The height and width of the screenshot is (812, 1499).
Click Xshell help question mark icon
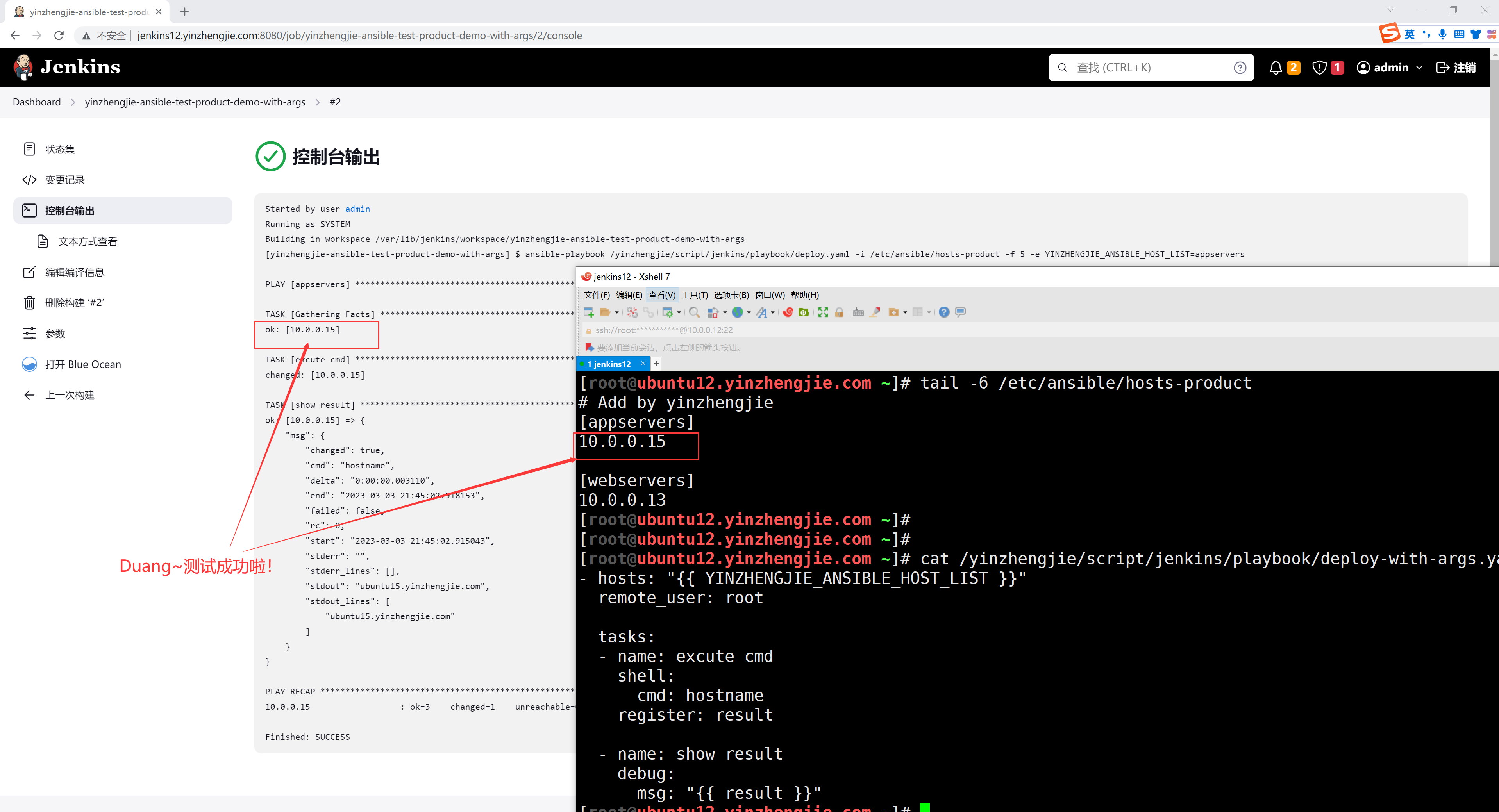click(x=944, y=312)
